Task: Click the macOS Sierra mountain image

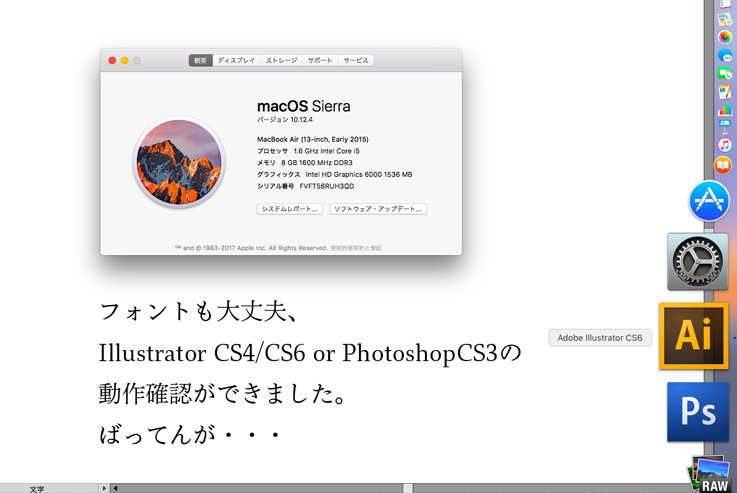Action: point(179,163)
